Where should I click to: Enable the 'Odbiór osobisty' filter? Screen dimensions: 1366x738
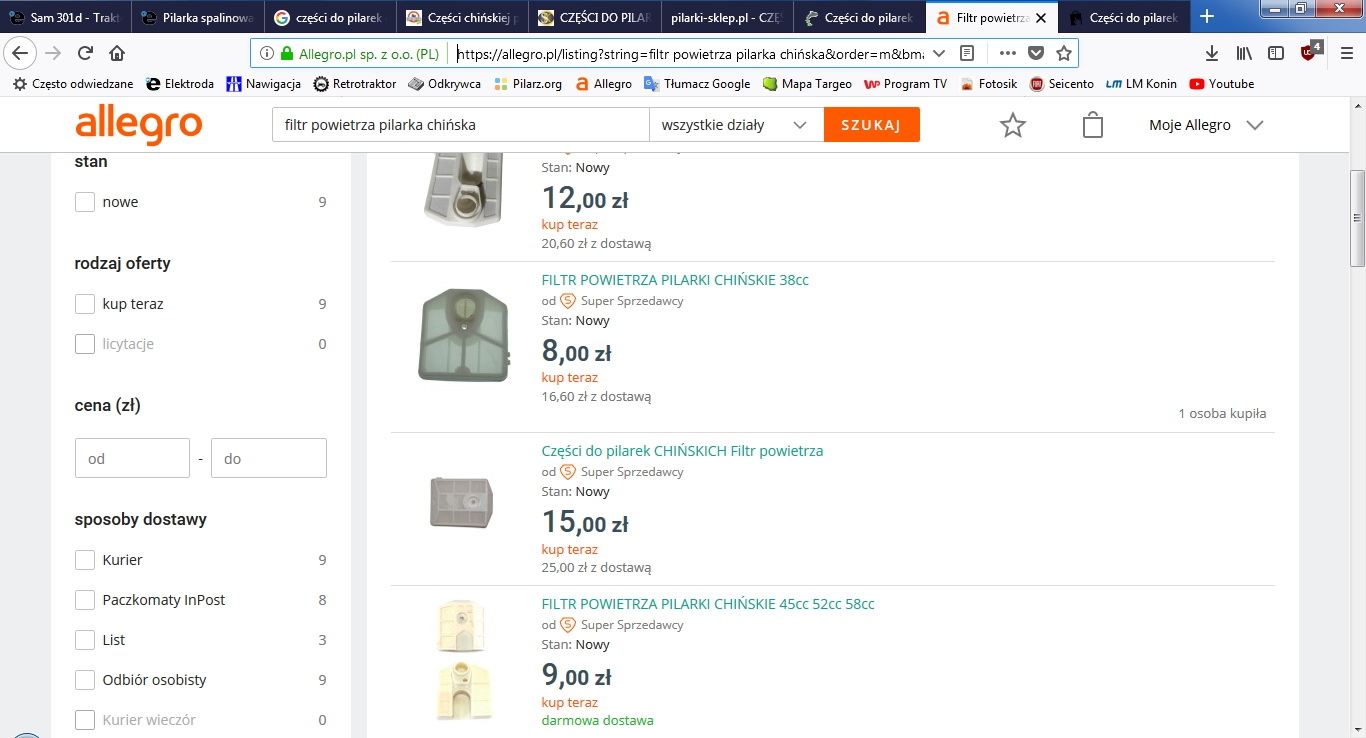pyautogui.click(x=85, y=680)
